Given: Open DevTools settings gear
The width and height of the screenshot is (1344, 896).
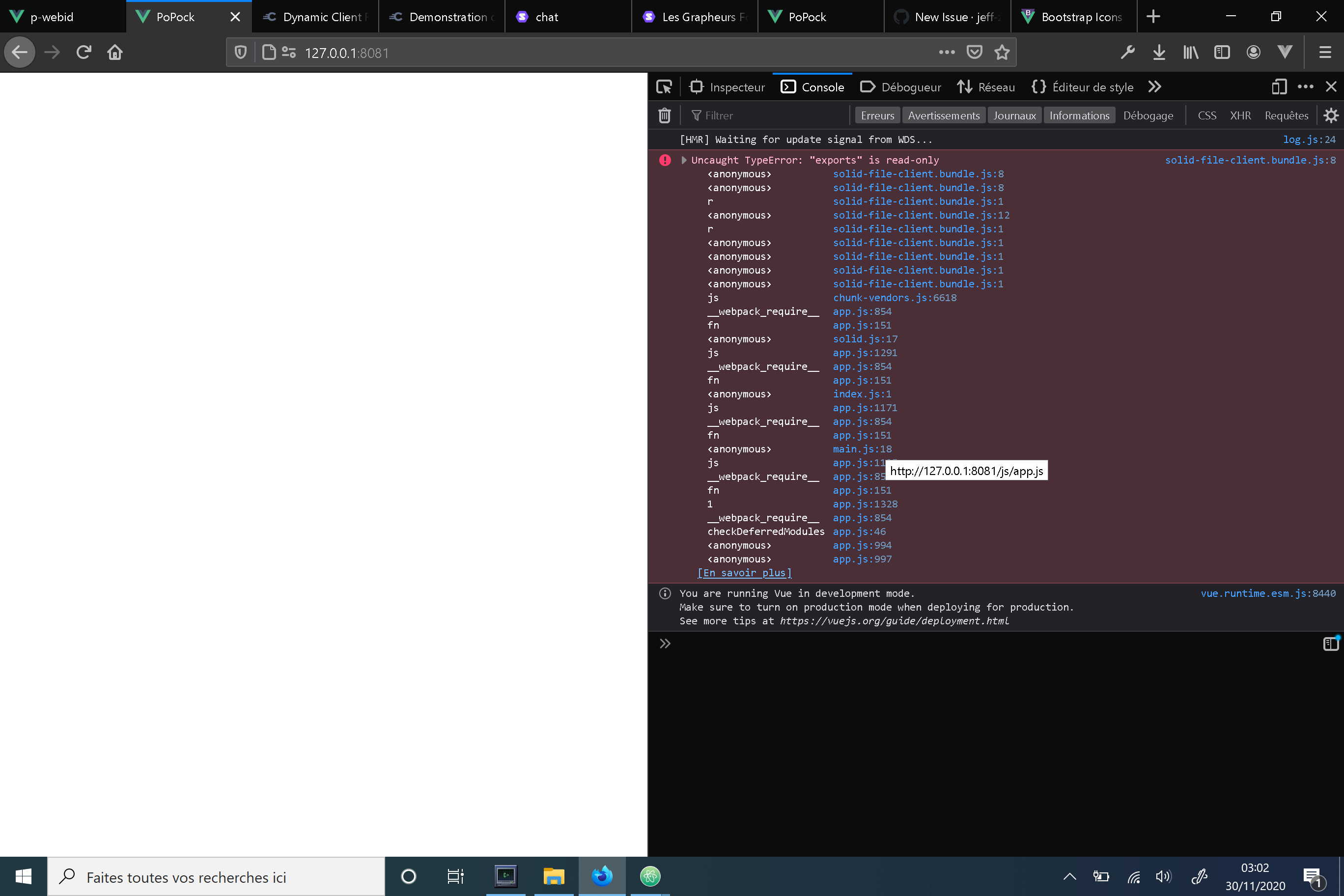Looking at the screenshot, I should coord(1331,115).
